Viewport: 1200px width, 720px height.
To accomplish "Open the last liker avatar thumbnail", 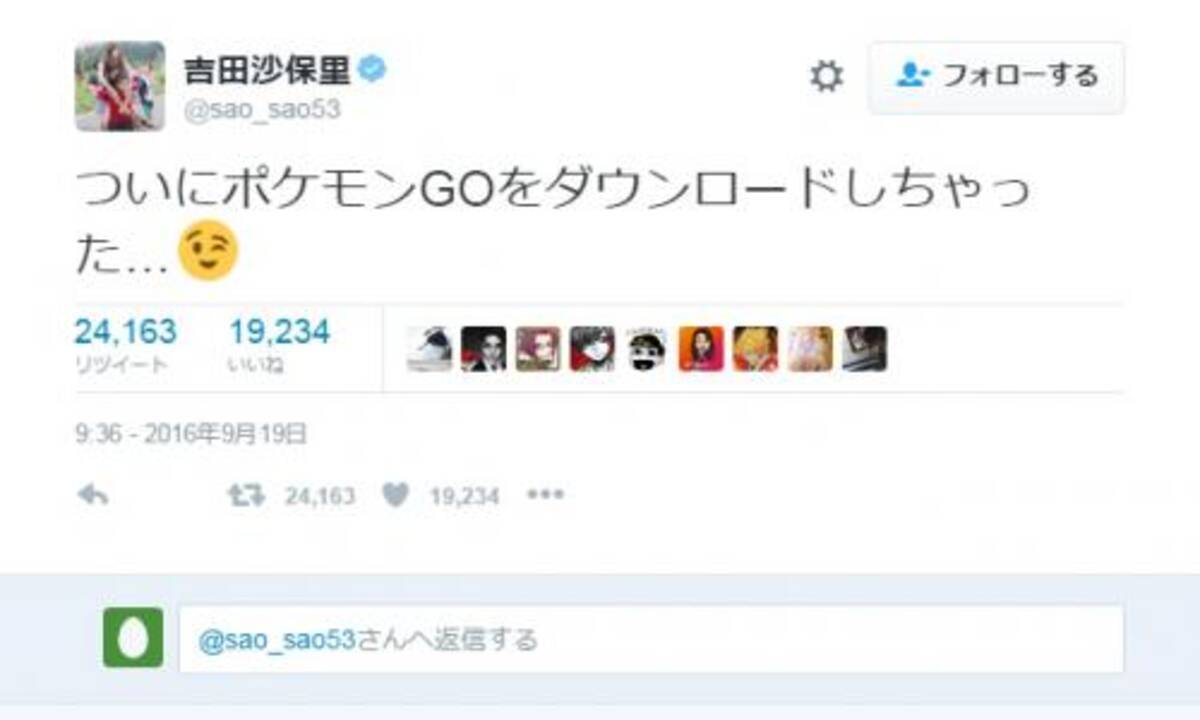I will [x=864, y=349].
